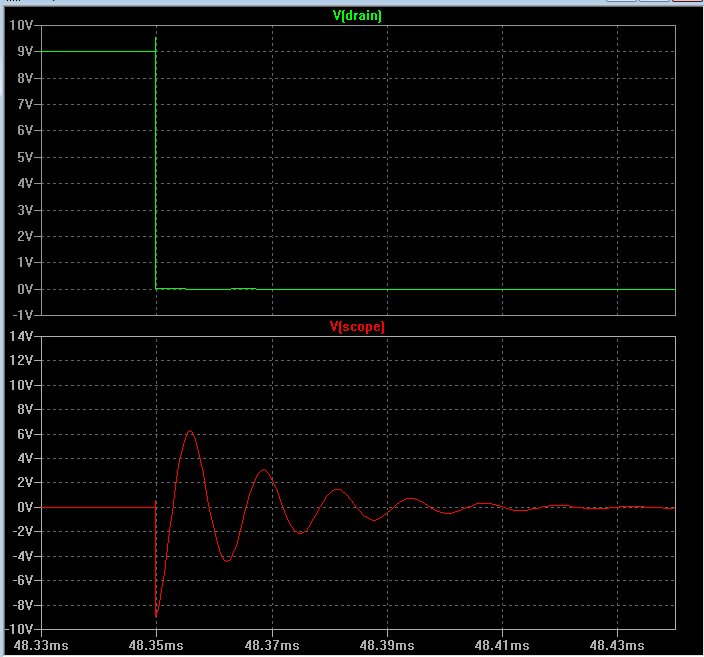Click the 5V label on drain plot axis
Image resolution: width=704 pixels, height=657 pixels.
point(25,157)
